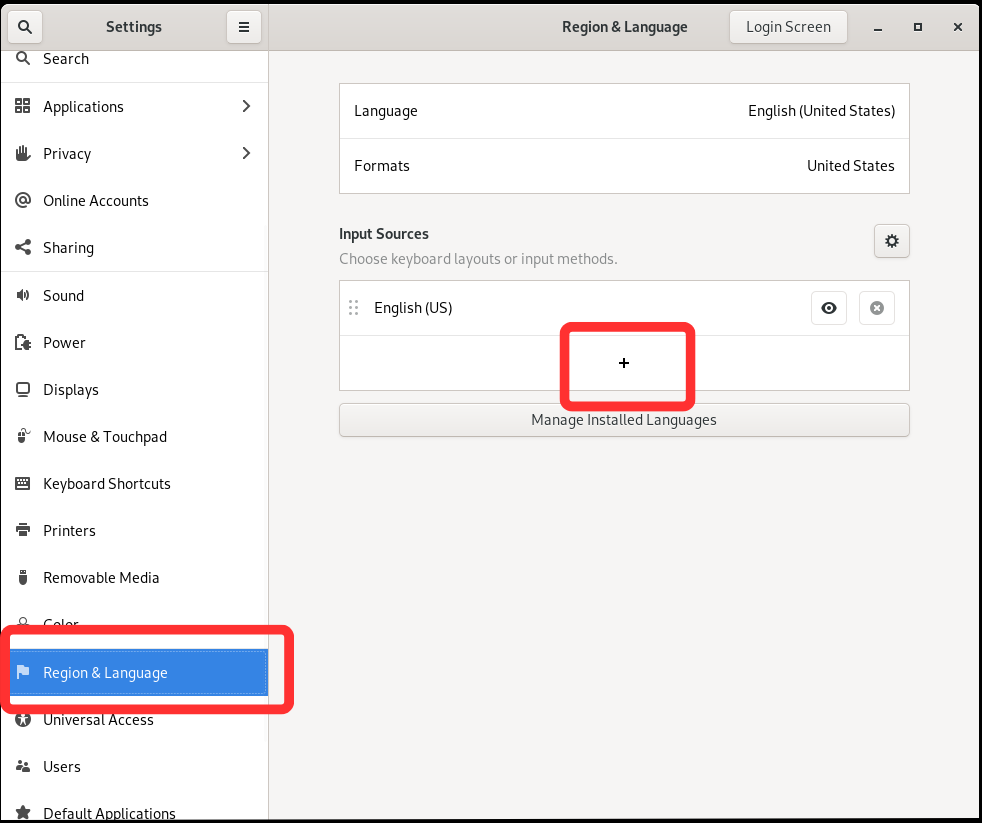Click the search magnifier icon in header
Viewport: 982px width, 823px height.
[x=25, y=27]
